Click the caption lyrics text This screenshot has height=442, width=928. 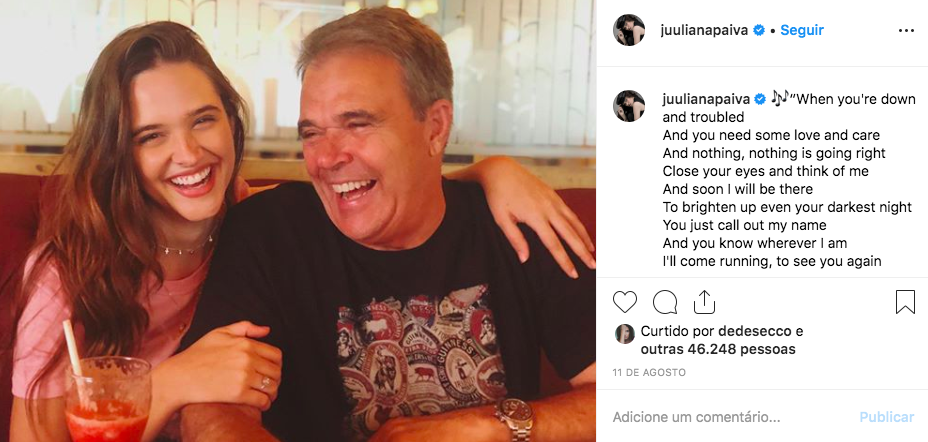[789, 180]
